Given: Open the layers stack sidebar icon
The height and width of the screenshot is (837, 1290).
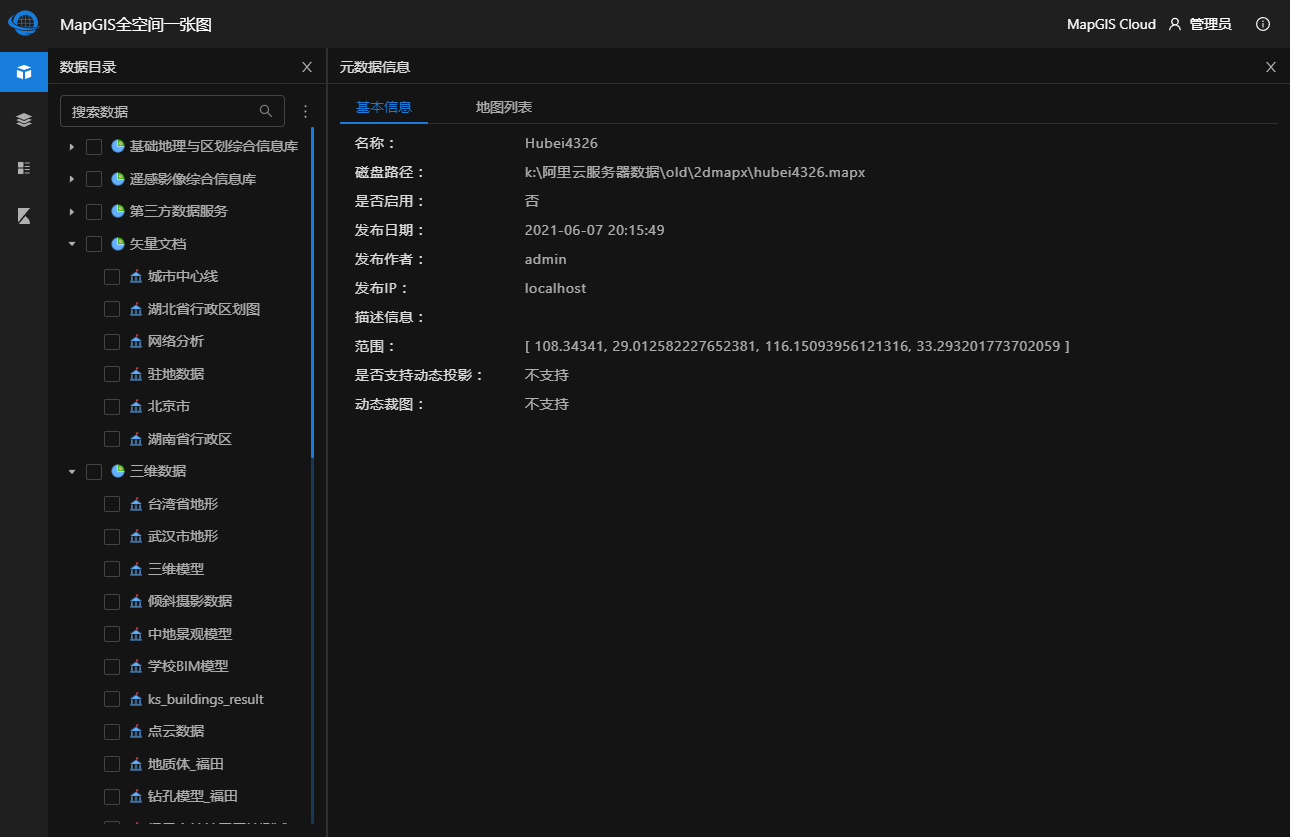Looking at the screenshot, I should tap(24, 120).
